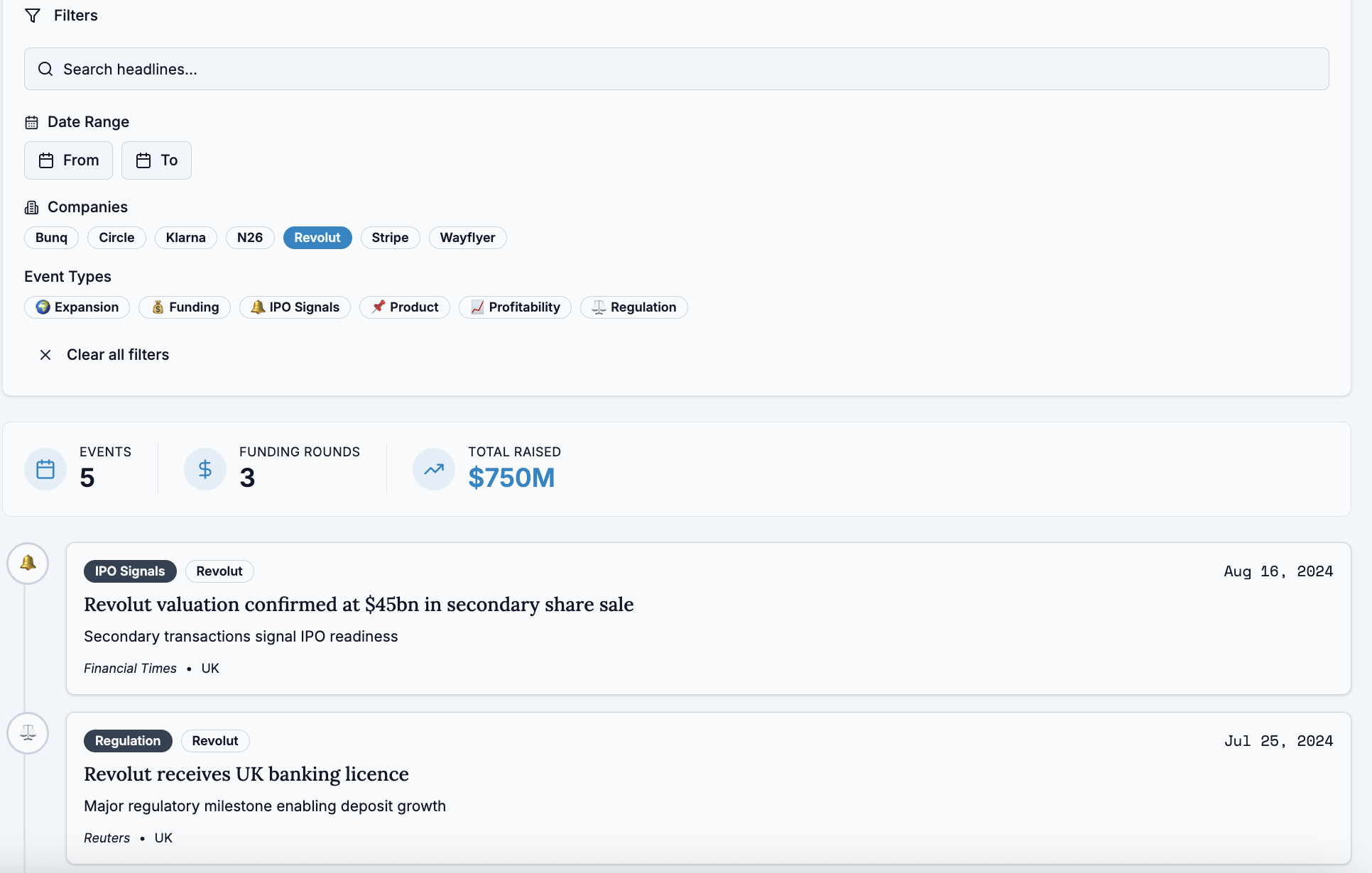Open the To date picker

156,160
